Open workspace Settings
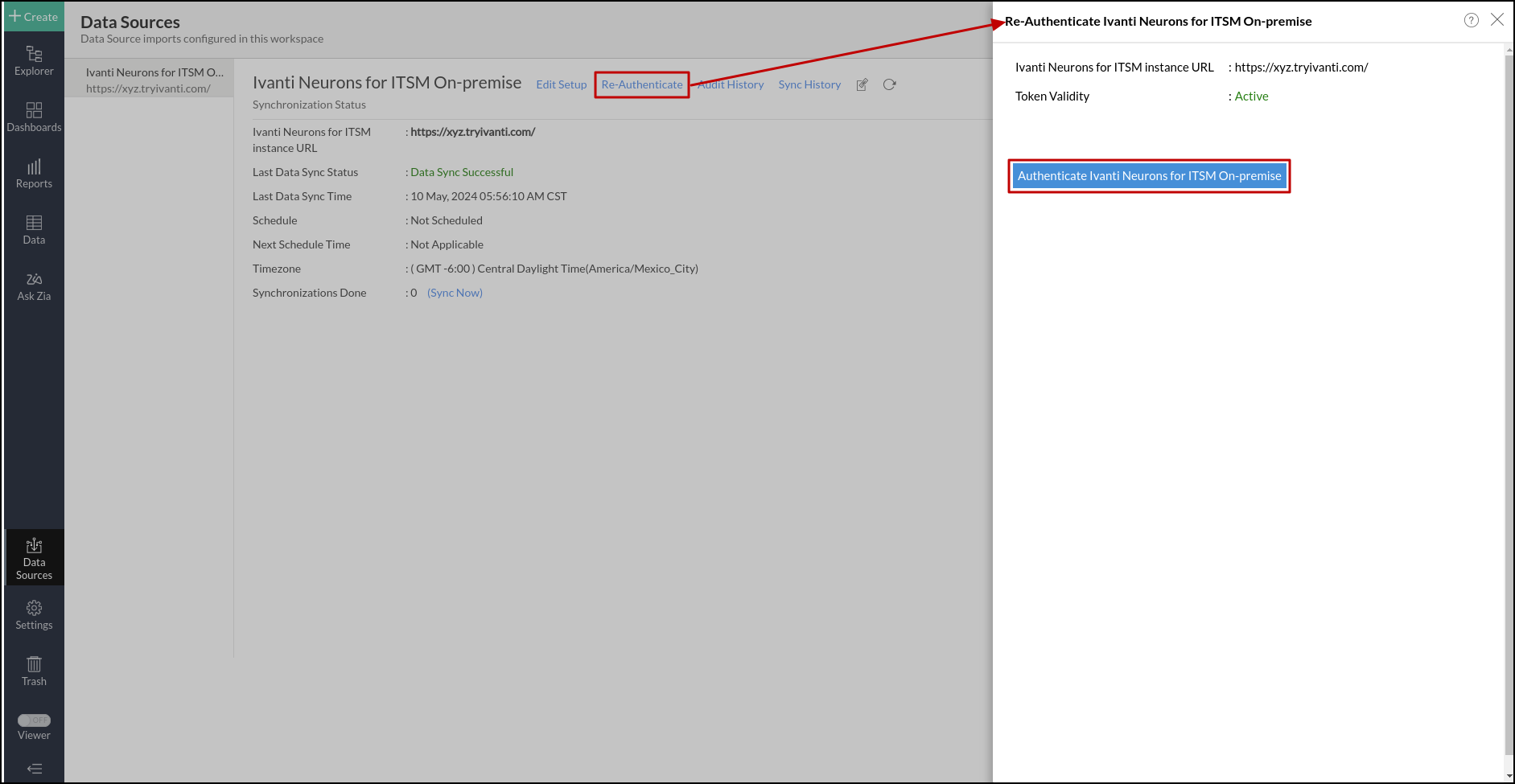The height and width of the screenshot is (784, 1515). (33, 615)
